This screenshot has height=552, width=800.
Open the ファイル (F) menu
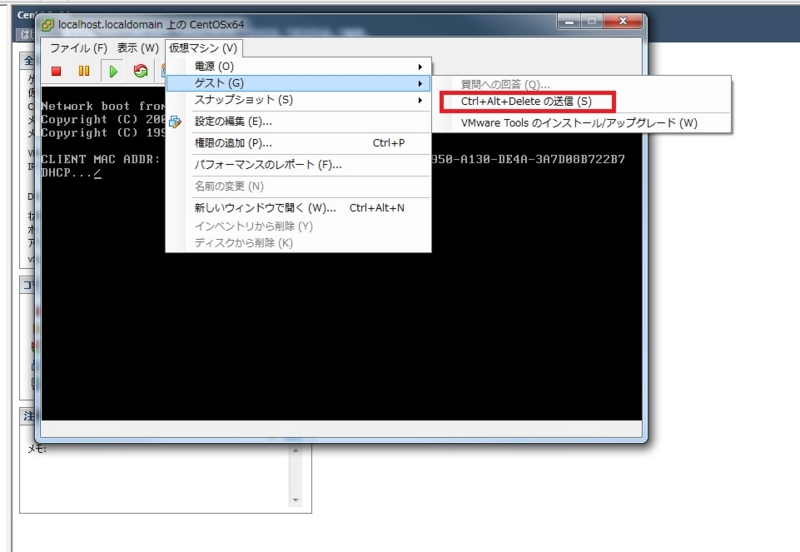[78, 48]
